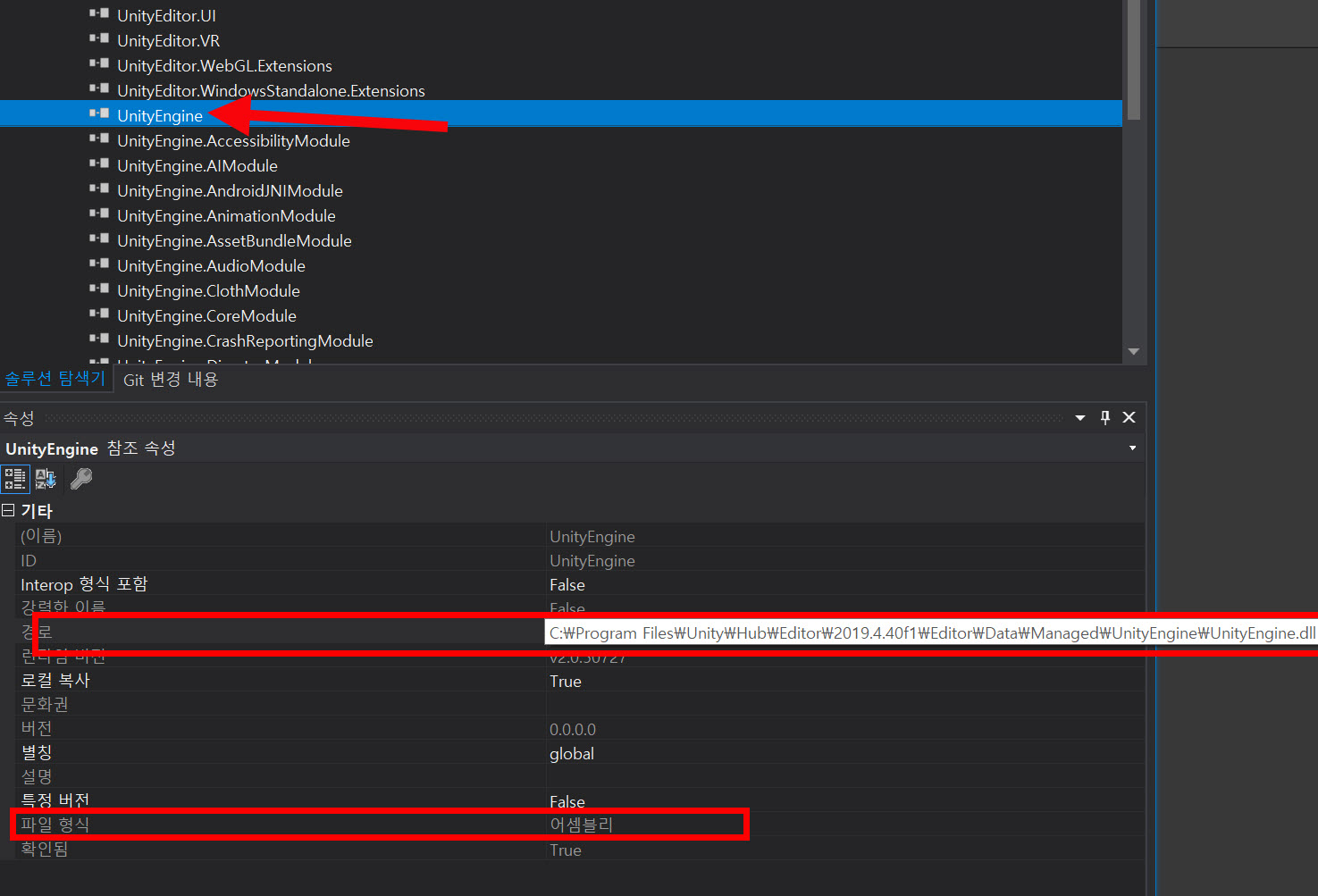Show properties in categorized view
The width and height of the screenshot is (1318, 896).
point(15,480)
